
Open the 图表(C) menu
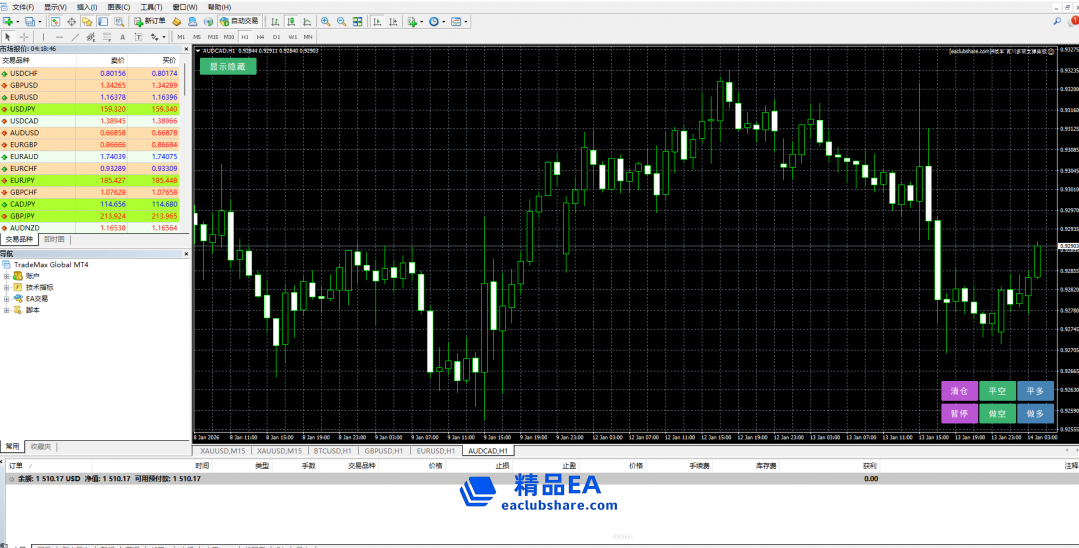(x=118, y=7)
